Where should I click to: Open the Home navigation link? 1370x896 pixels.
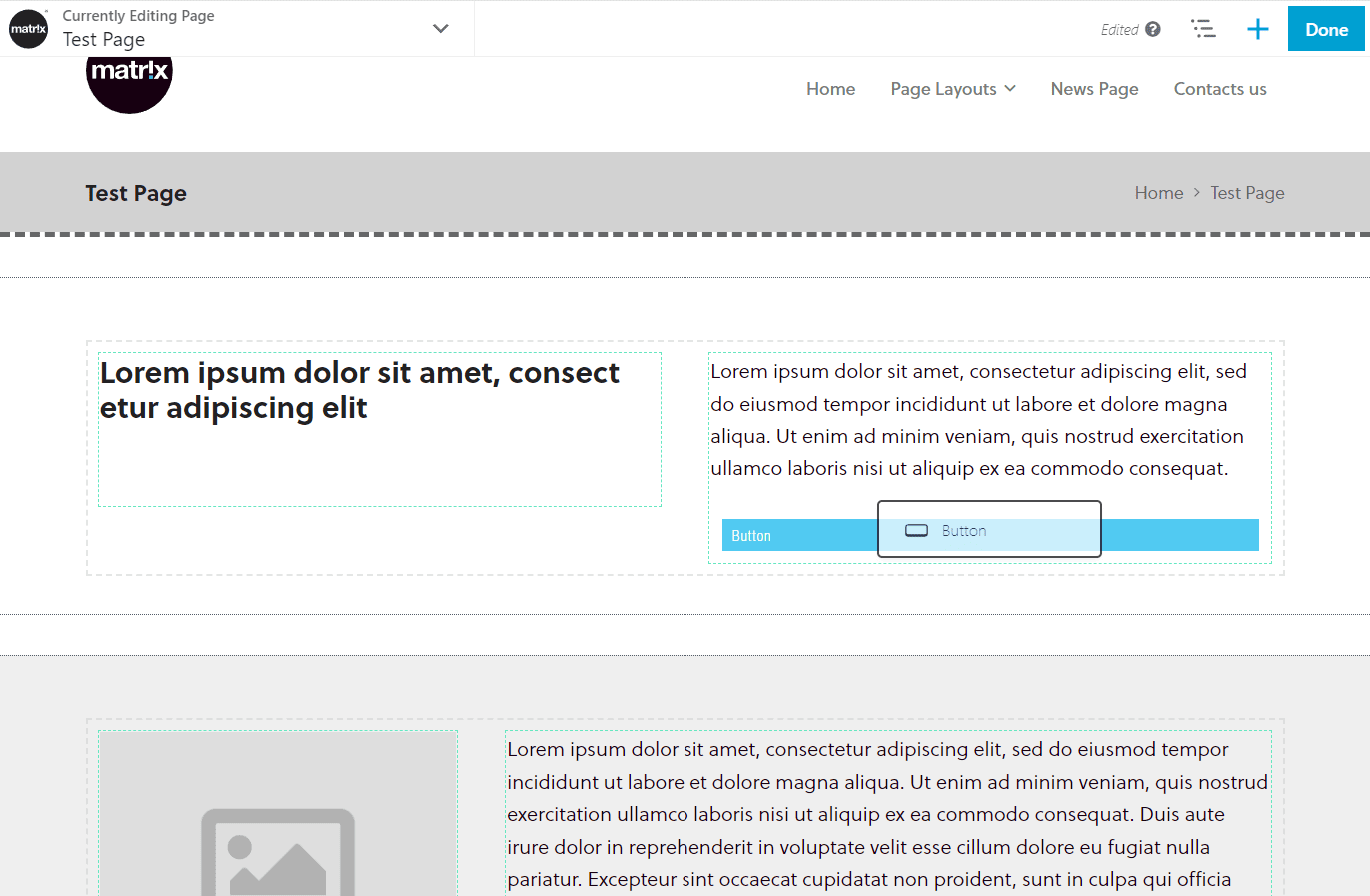[831, 89]
